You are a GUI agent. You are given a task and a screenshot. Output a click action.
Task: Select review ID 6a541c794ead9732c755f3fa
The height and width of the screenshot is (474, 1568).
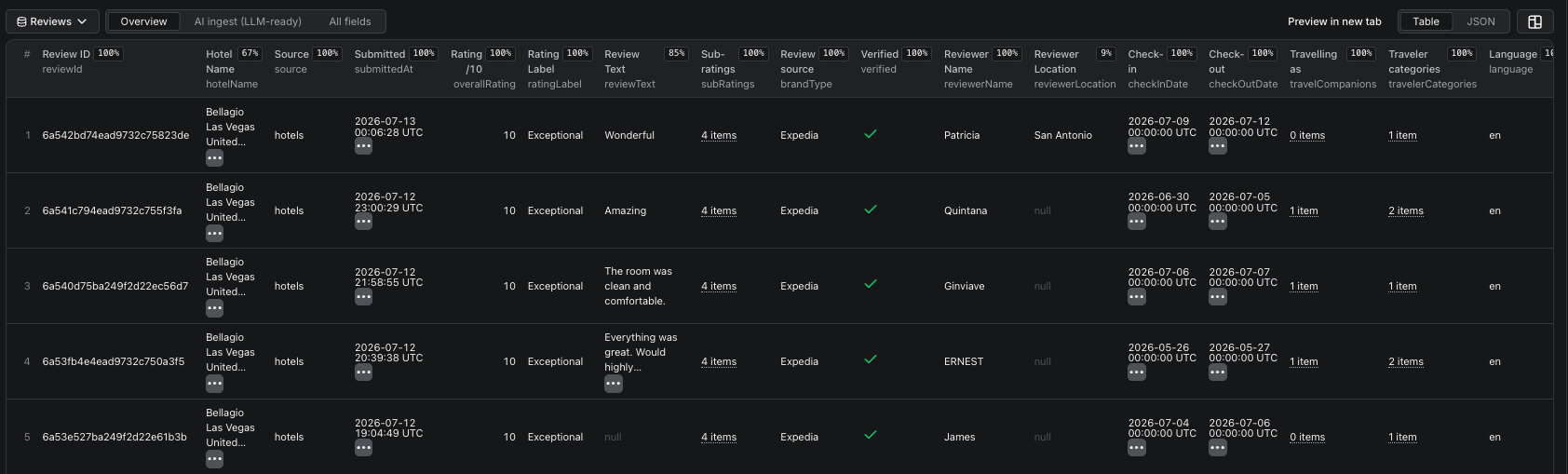click(x=112, y=210)
